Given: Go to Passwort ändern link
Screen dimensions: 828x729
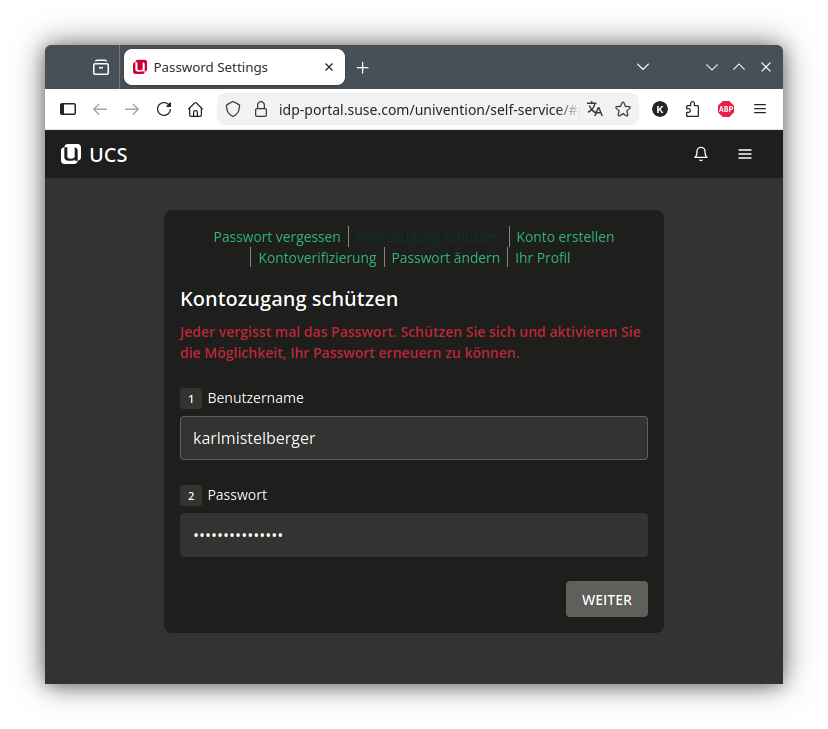Looking at the screenshot, I should click(445, 258).
